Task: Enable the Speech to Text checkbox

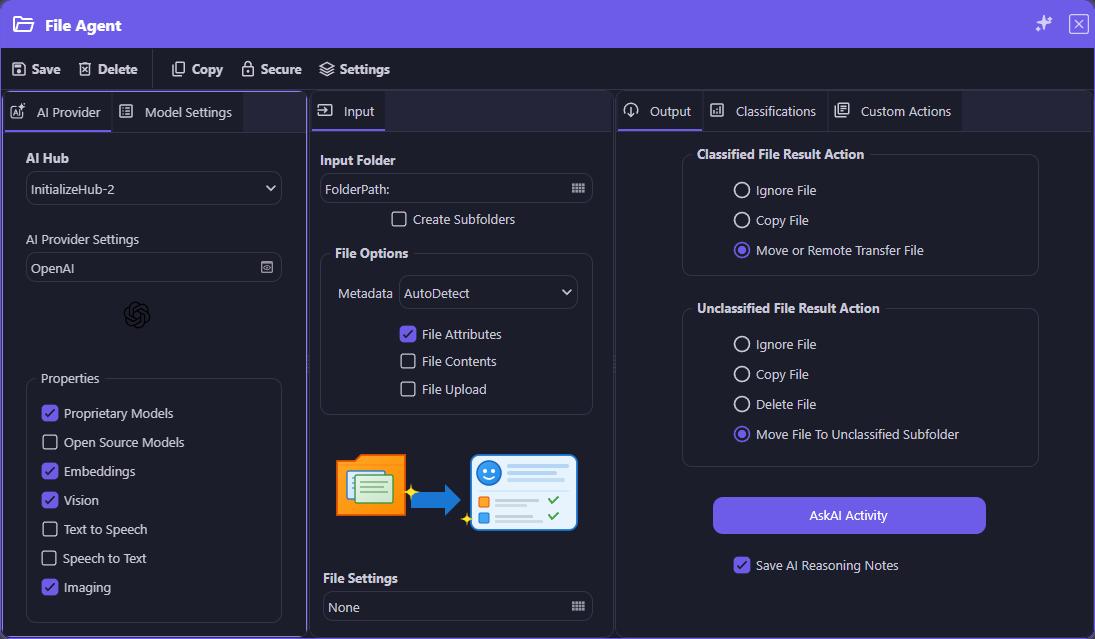Action: (x=49, y=558)
